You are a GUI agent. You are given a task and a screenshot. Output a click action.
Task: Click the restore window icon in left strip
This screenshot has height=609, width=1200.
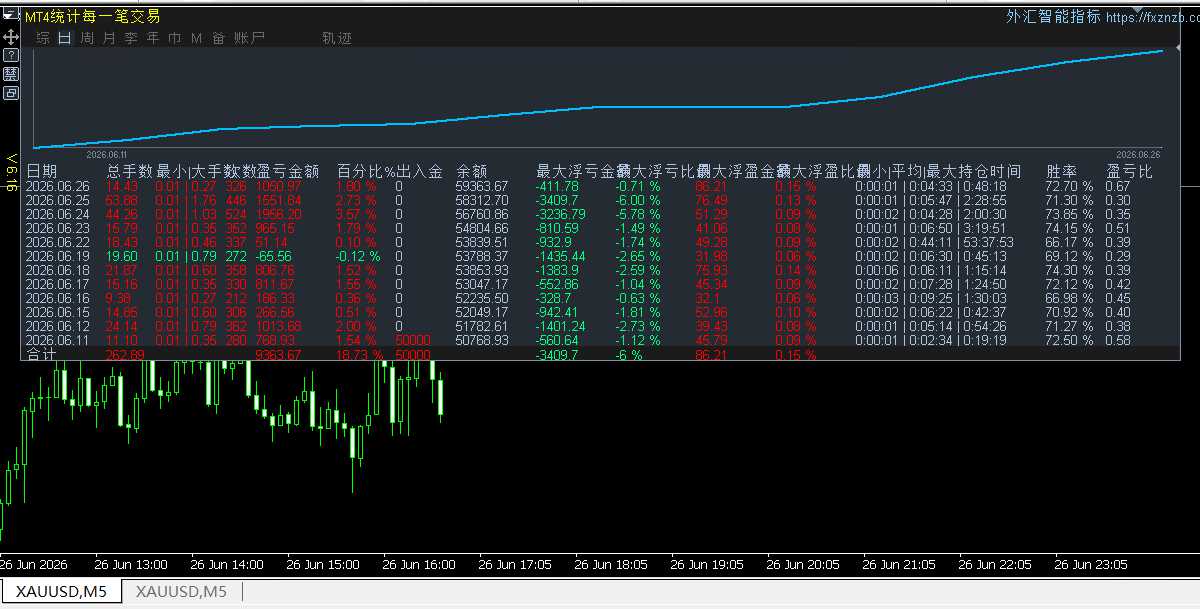click(x=11, y=93)
